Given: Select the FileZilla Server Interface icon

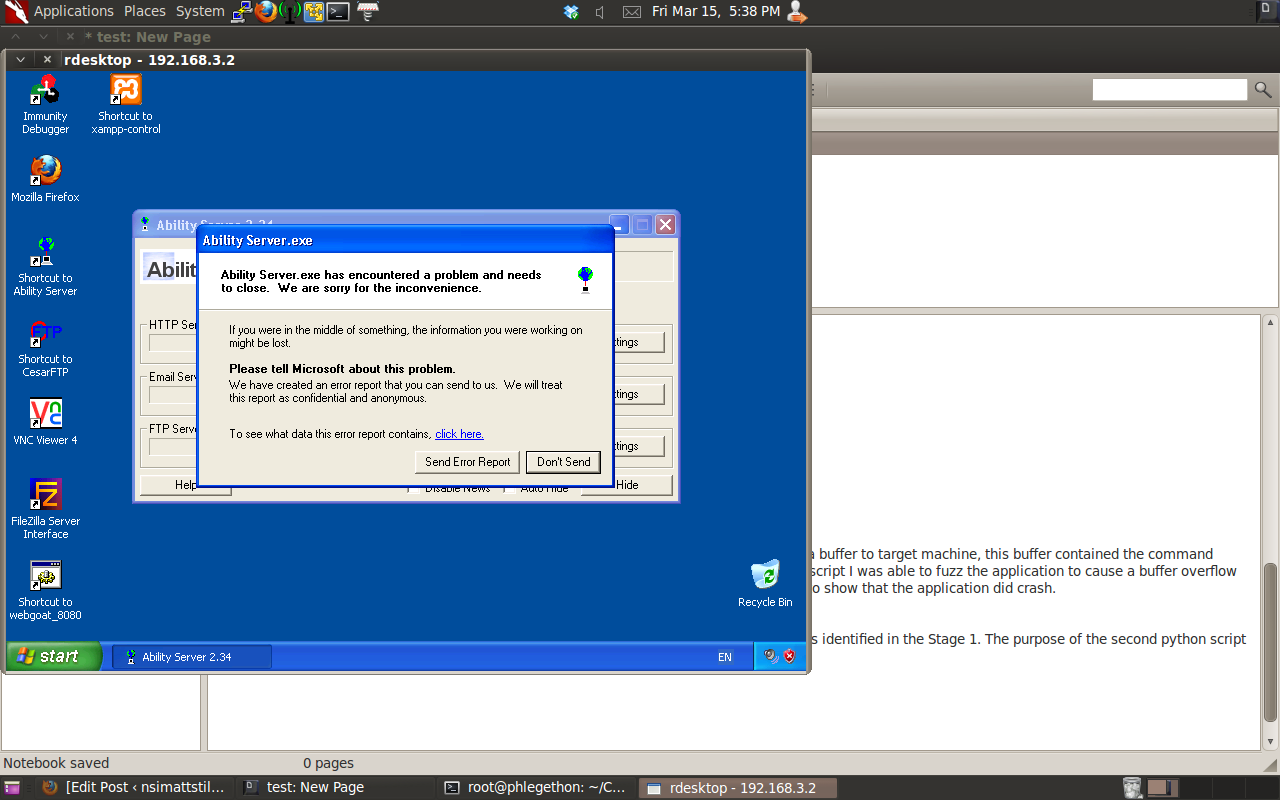Looking at the screenshot, I should (45, 508).
